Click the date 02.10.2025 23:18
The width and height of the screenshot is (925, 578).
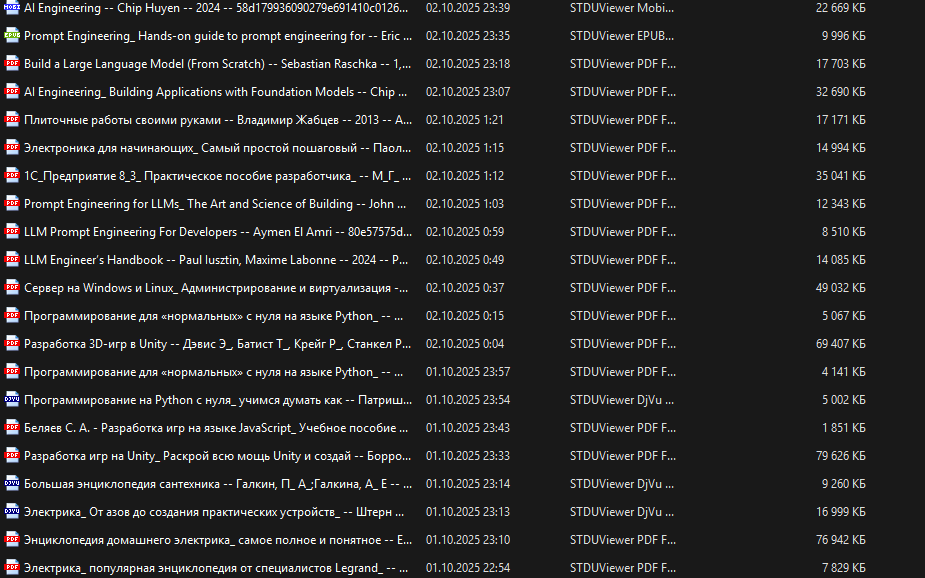coord(468,64)
